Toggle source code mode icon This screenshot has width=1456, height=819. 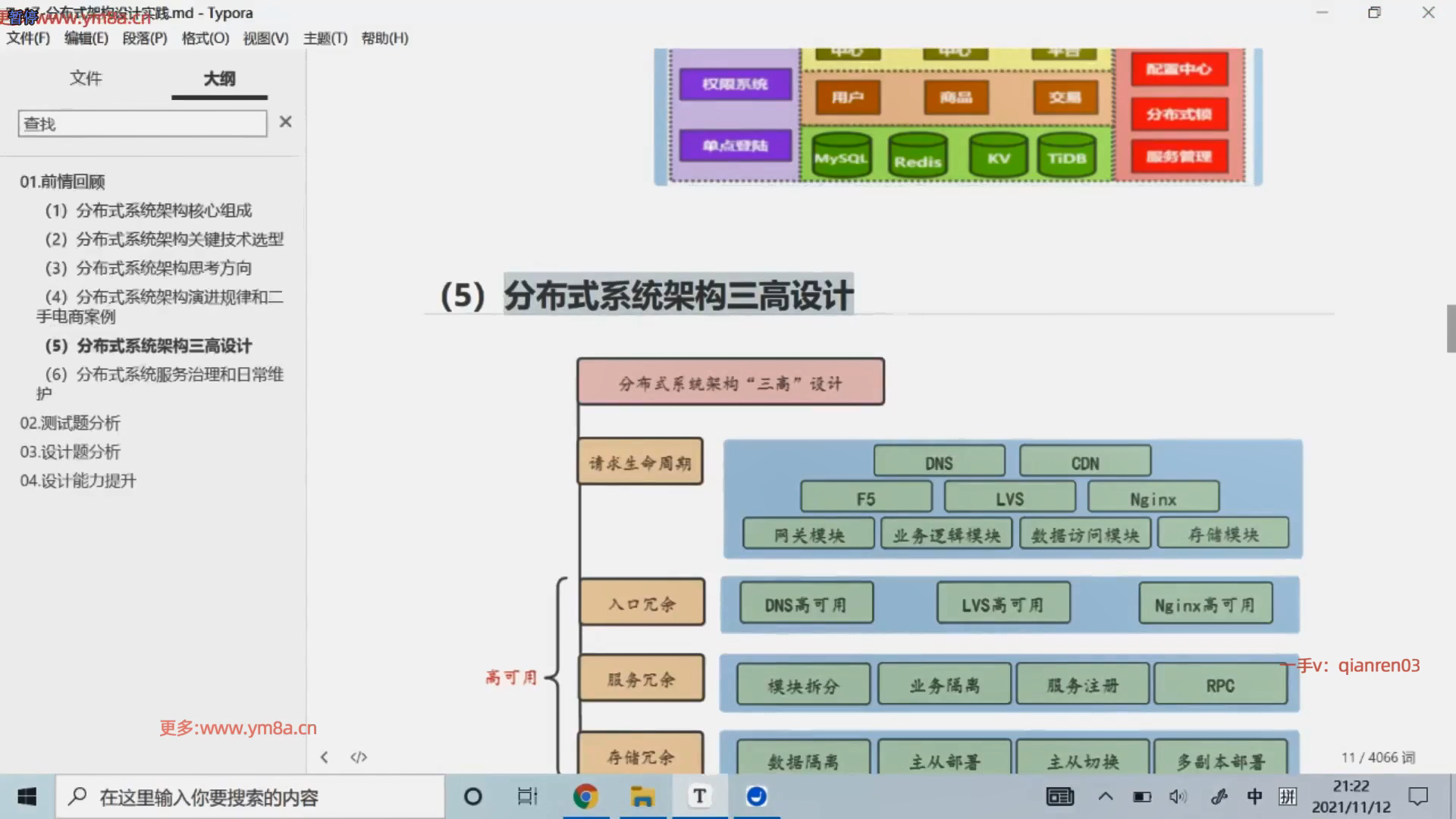click(359, 757)
